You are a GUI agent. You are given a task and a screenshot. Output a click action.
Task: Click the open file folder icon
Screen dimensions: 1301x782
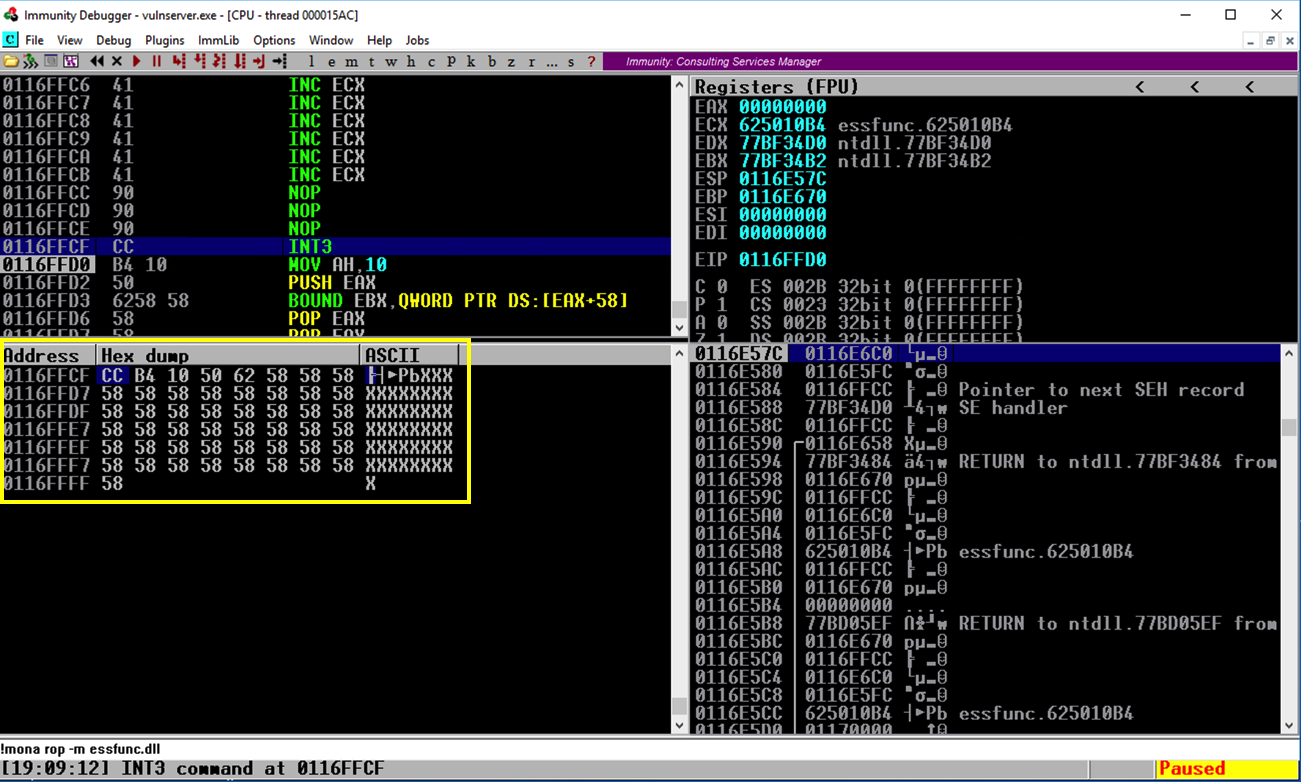click(11, 62)
